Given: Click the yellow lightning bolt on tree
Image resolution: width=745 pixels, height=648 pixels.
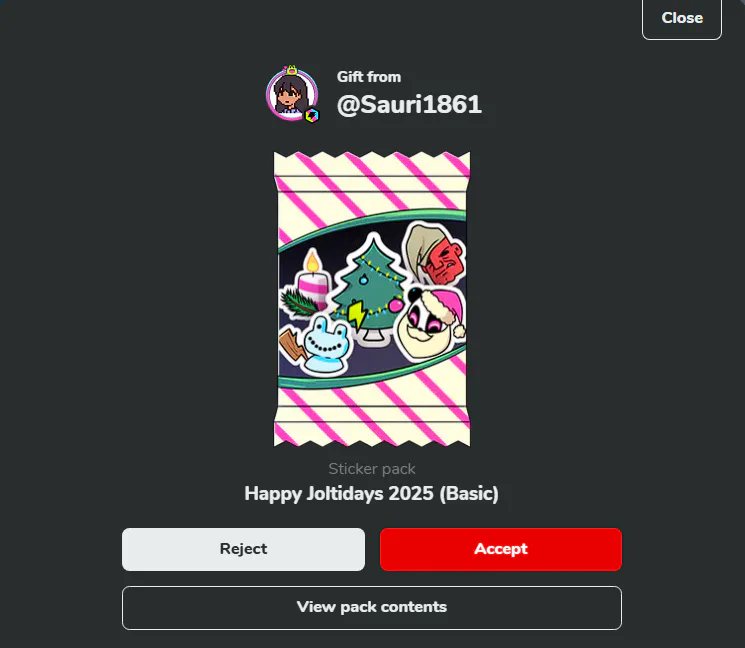Looking at the screenshot, I should [356, 314].
